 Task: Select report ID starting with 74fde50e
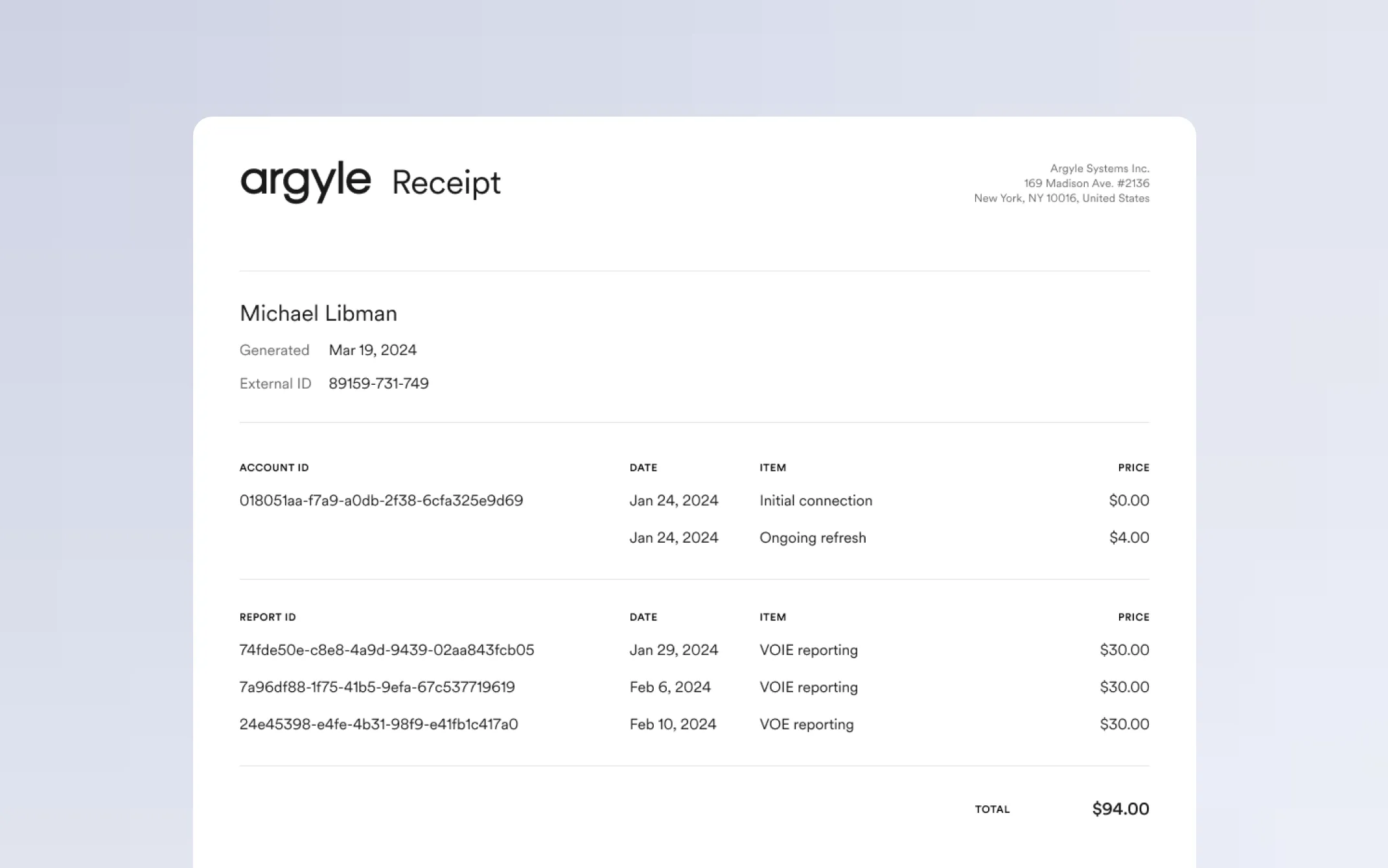(386, 650)
